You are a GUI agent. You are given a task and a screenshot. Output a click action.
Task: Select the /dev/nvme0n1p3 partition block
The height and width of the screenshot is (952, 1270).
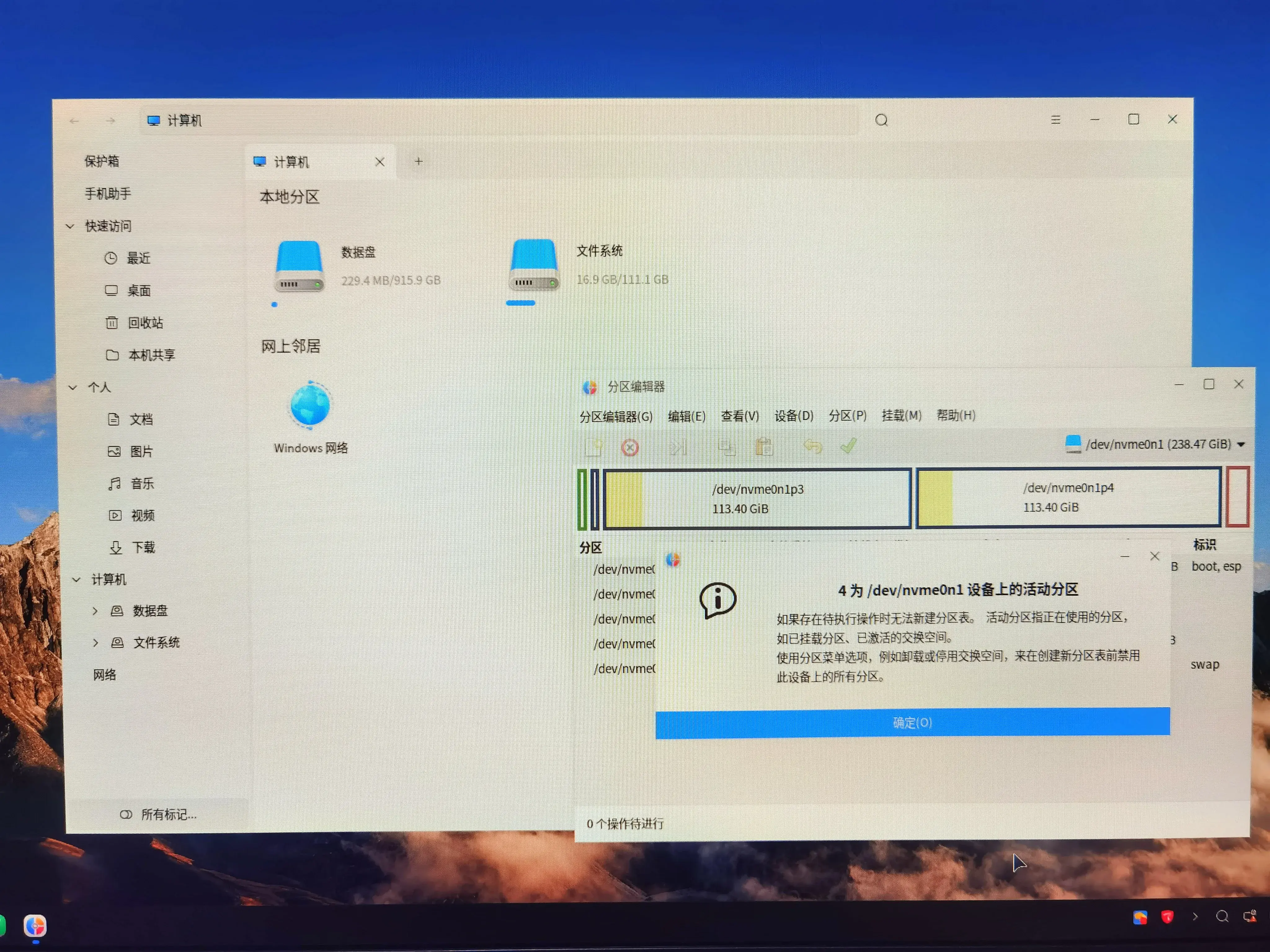(757, 499)
